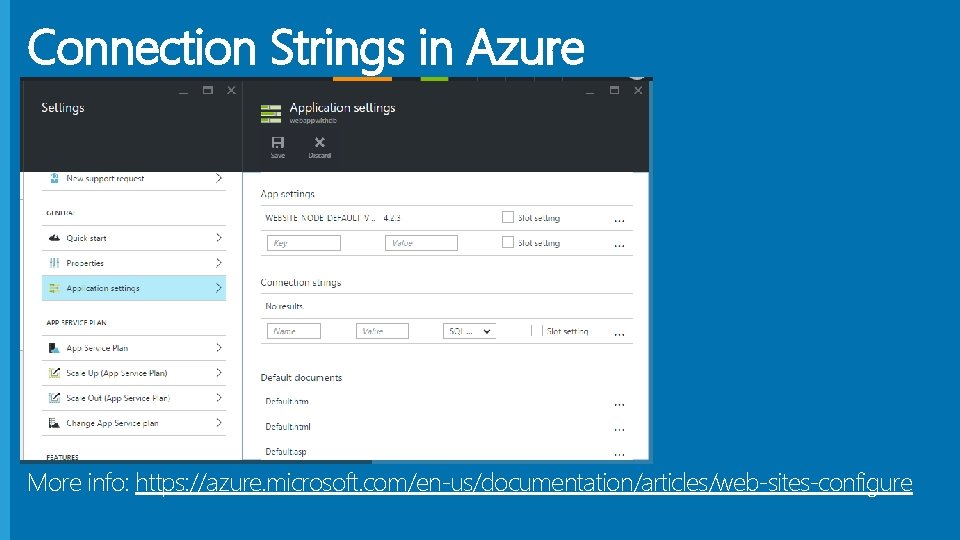Click the Quick start cloud icon
960x540 pixels.
[54, 238]
